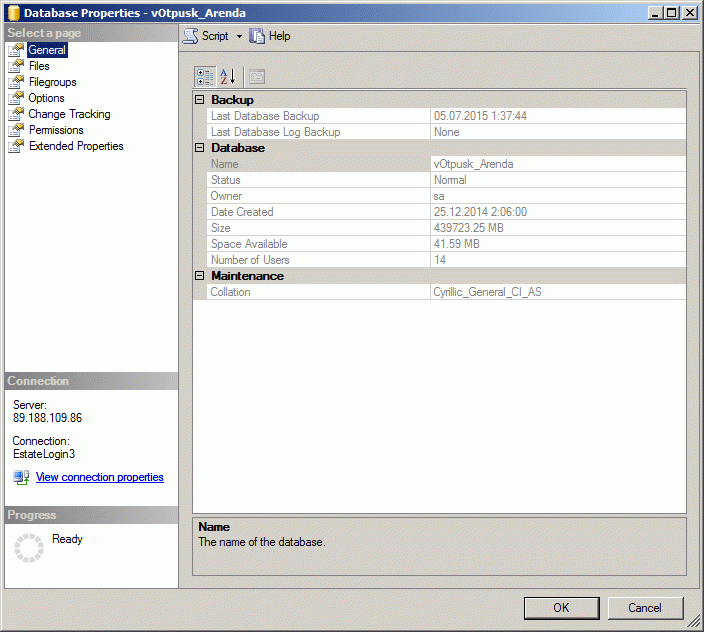Open the Filegroups page
Screen dimensions: 704x632
pyautogui.click(x=53, y=82)
